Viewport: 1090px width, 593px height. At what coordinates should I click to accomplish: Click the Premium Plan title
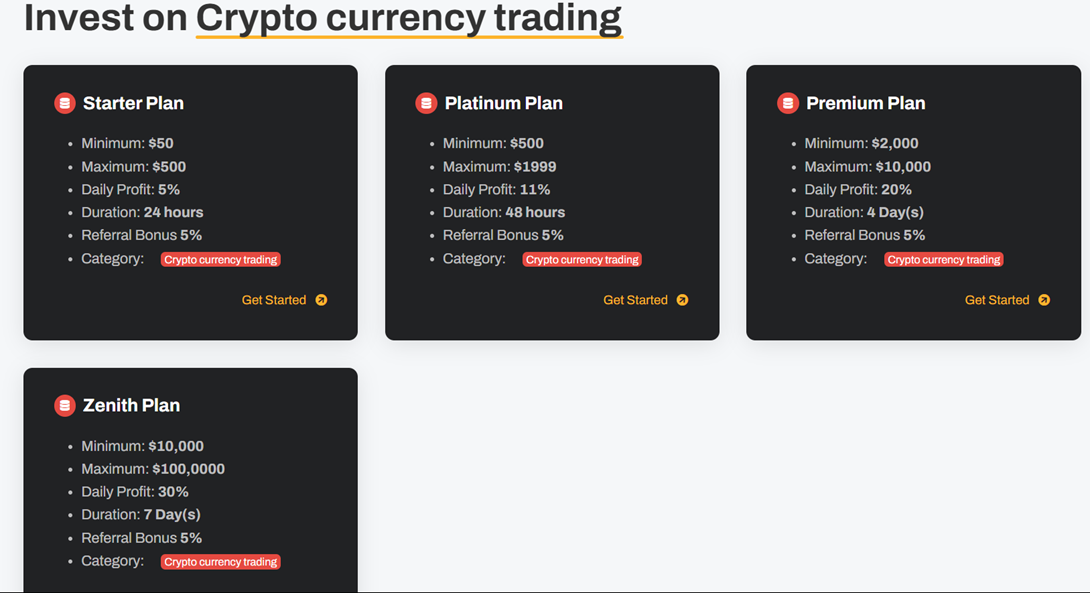coord(865,103)
